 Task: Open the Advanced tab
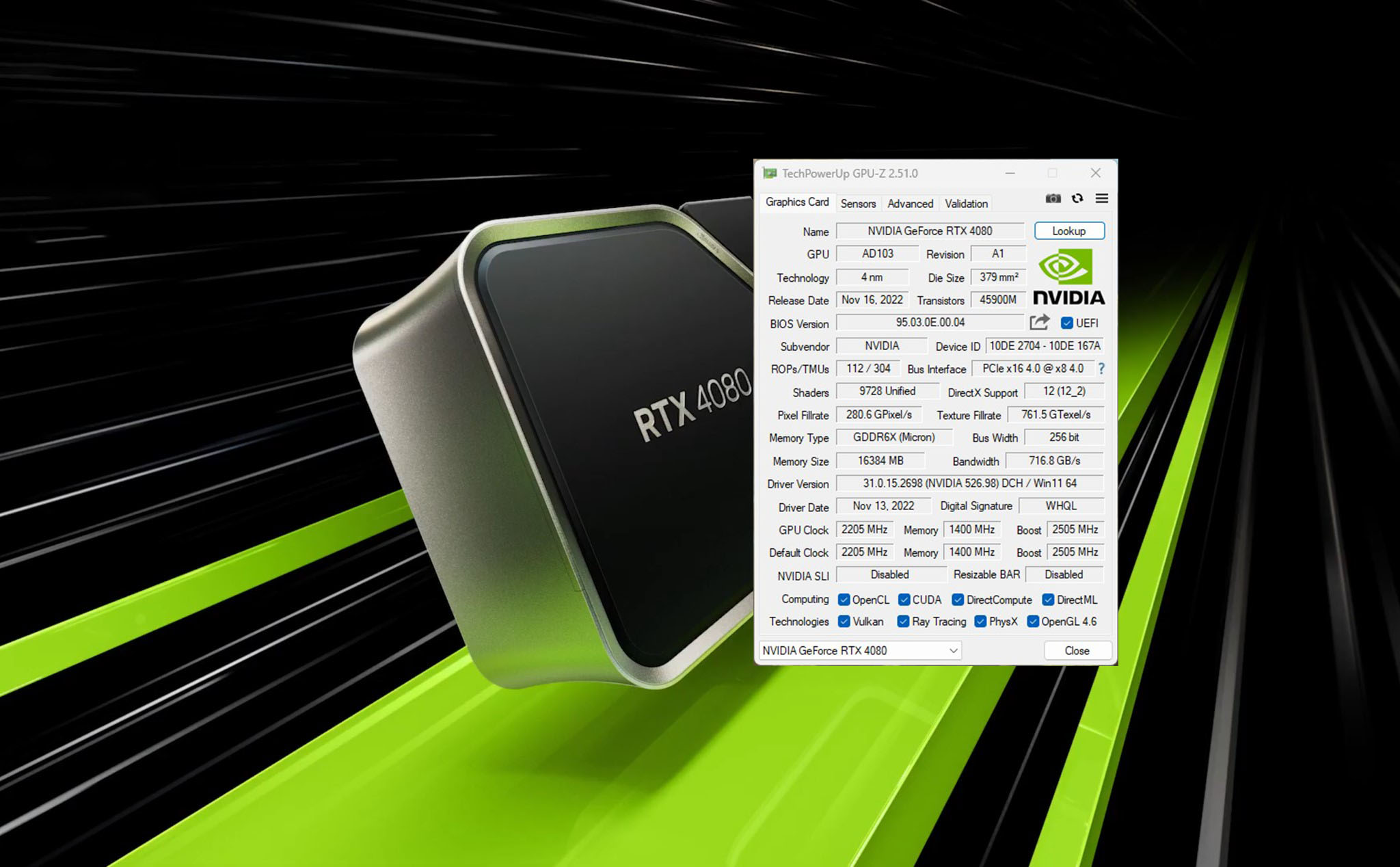910,203
